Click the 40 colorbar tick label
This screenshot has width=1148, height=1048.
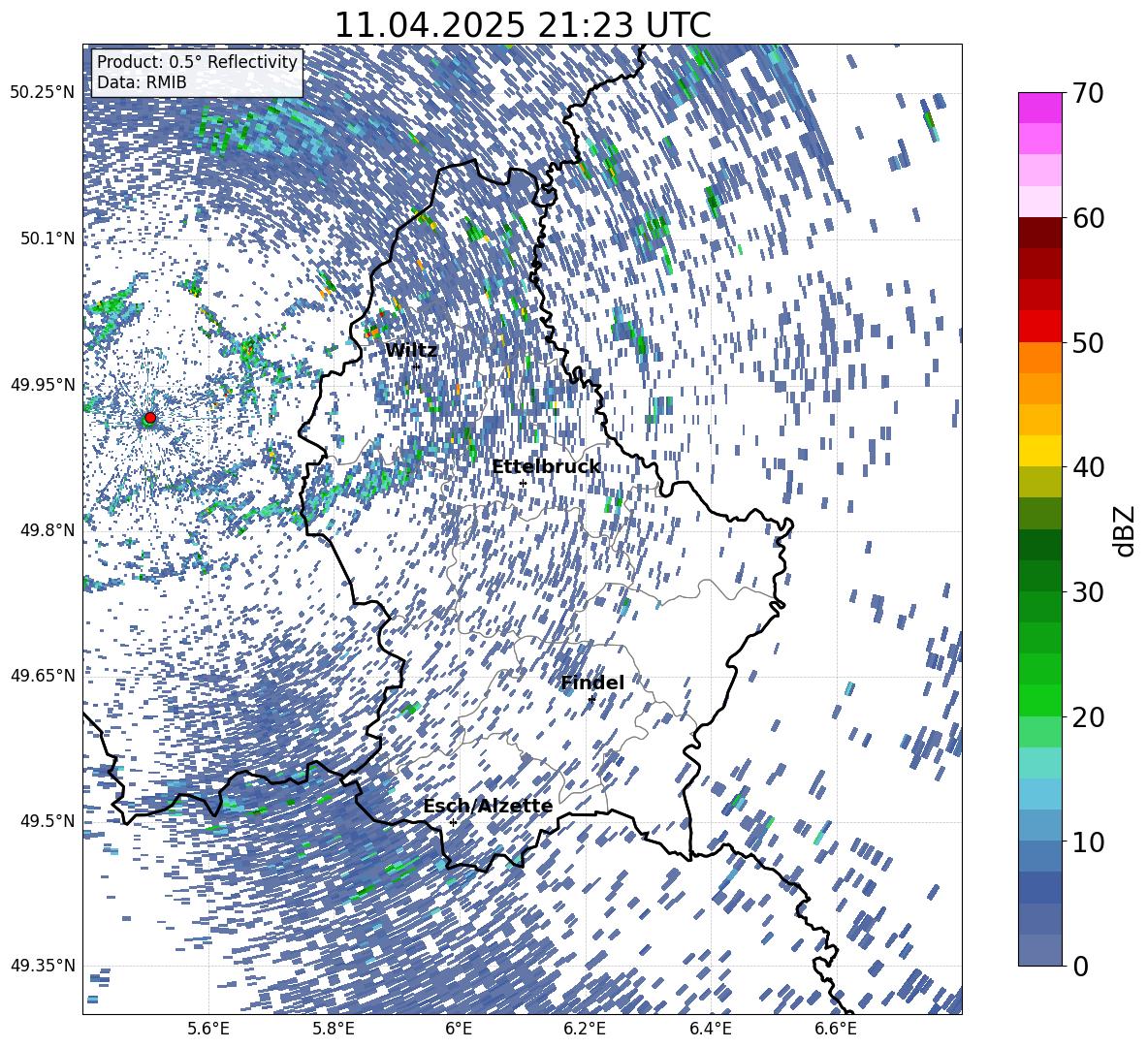[x=1088, y=467]
